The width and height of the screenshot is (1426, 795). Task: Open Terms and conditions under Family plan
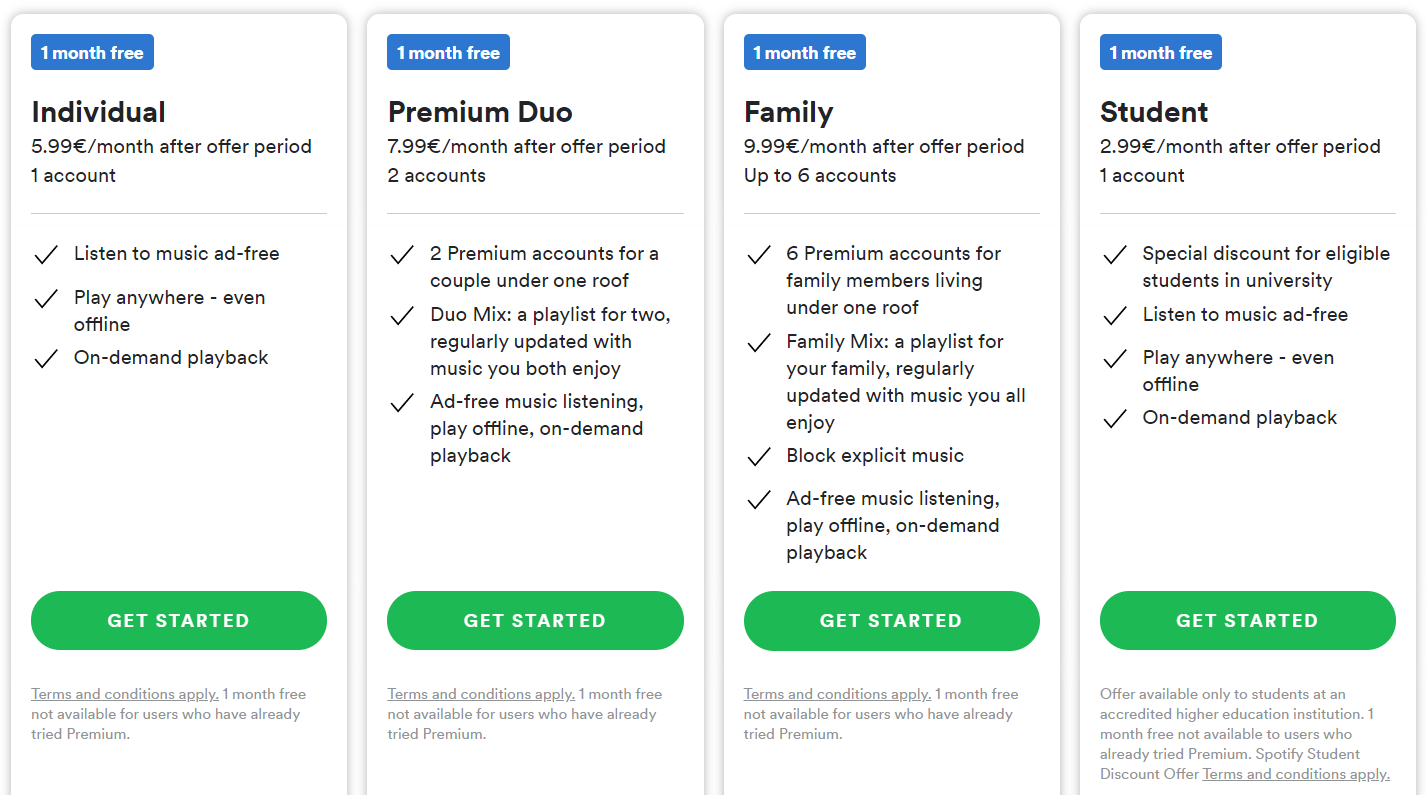pyautogui.click(x=837, y=694)
